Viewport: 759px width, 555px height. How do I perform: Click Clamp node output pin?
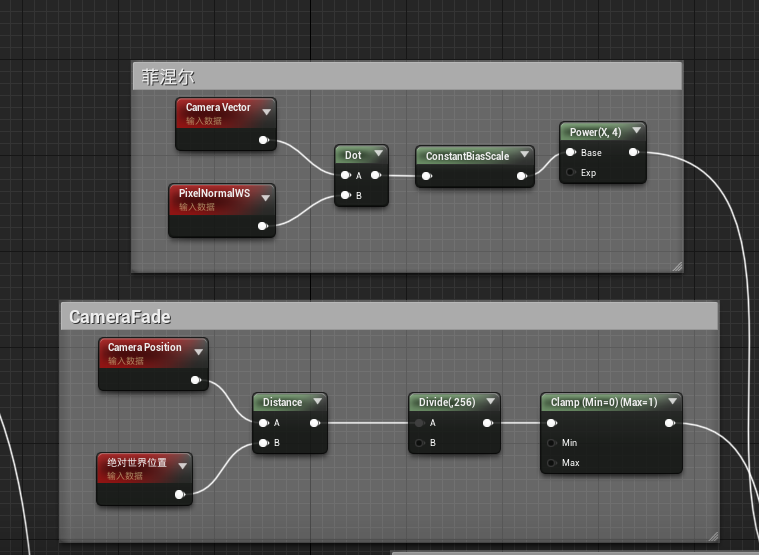[669, 423]
